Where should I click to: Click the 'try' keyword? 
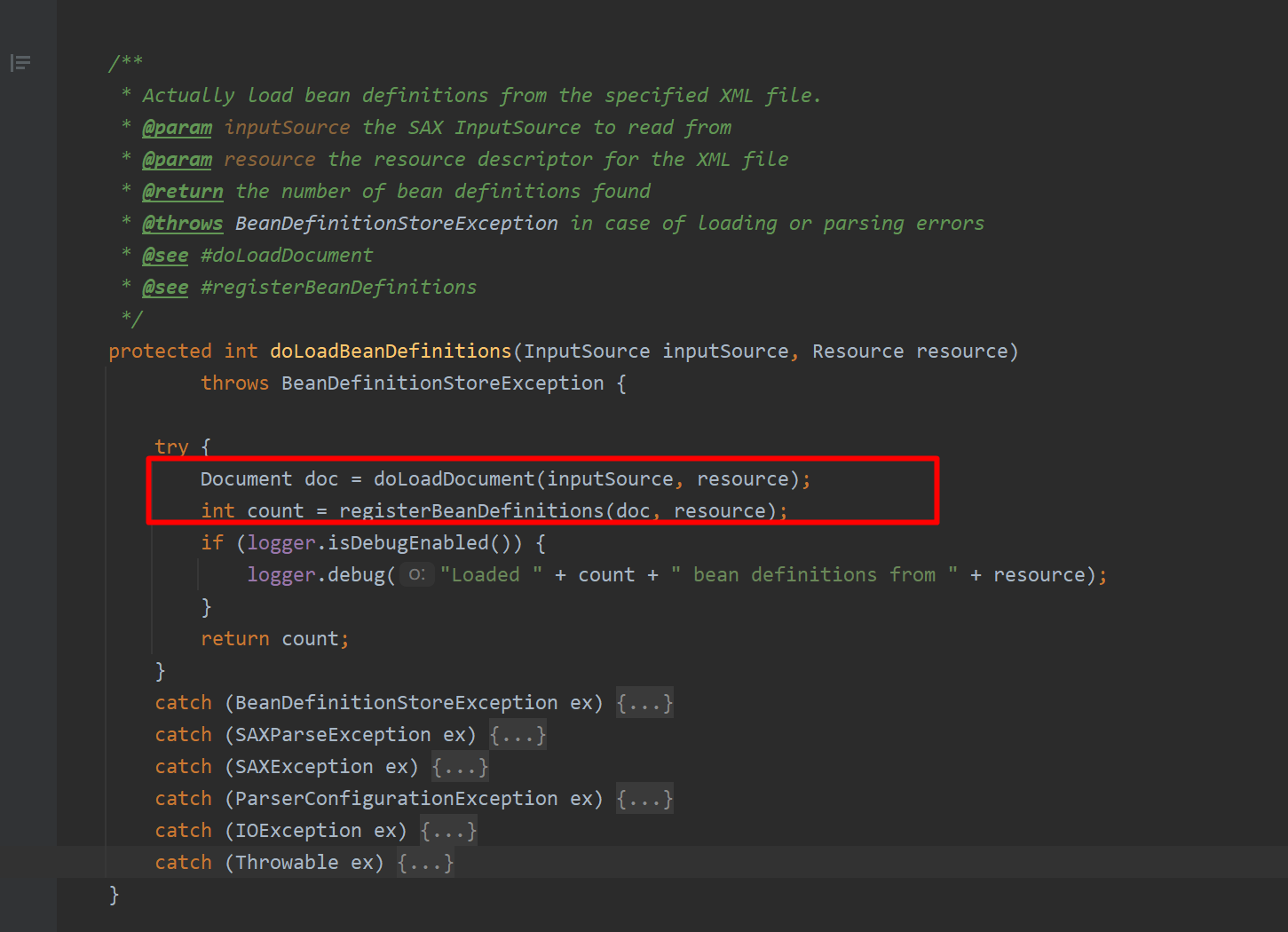[171, 447]
